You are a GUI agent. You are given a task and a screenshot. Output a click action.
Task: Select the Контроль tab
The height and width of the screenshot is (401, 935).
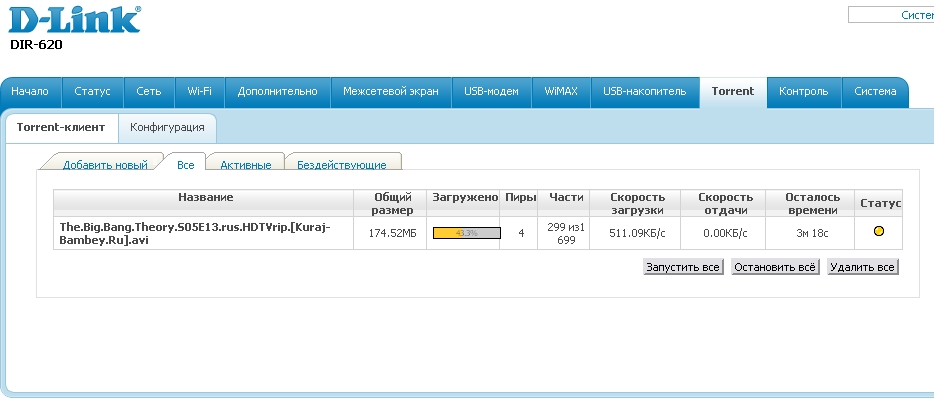tap(803, 92)
